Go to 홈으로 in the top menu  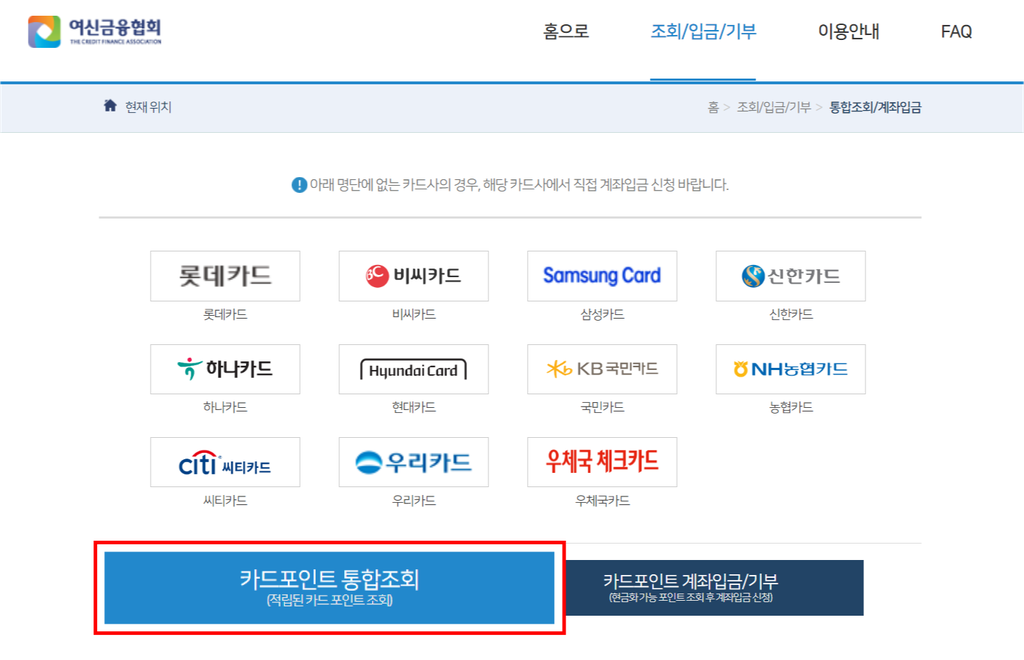[566, 31]
